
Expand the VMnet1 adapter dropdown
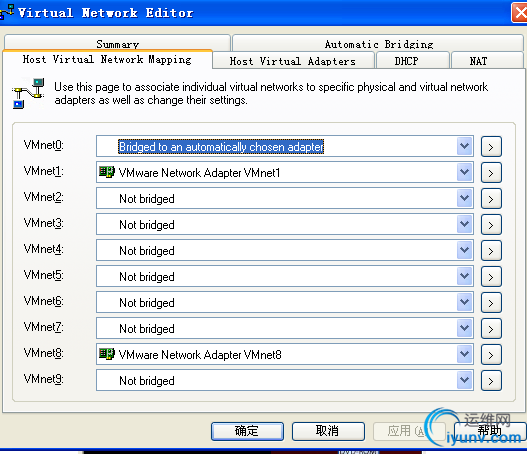pos(464,172)
